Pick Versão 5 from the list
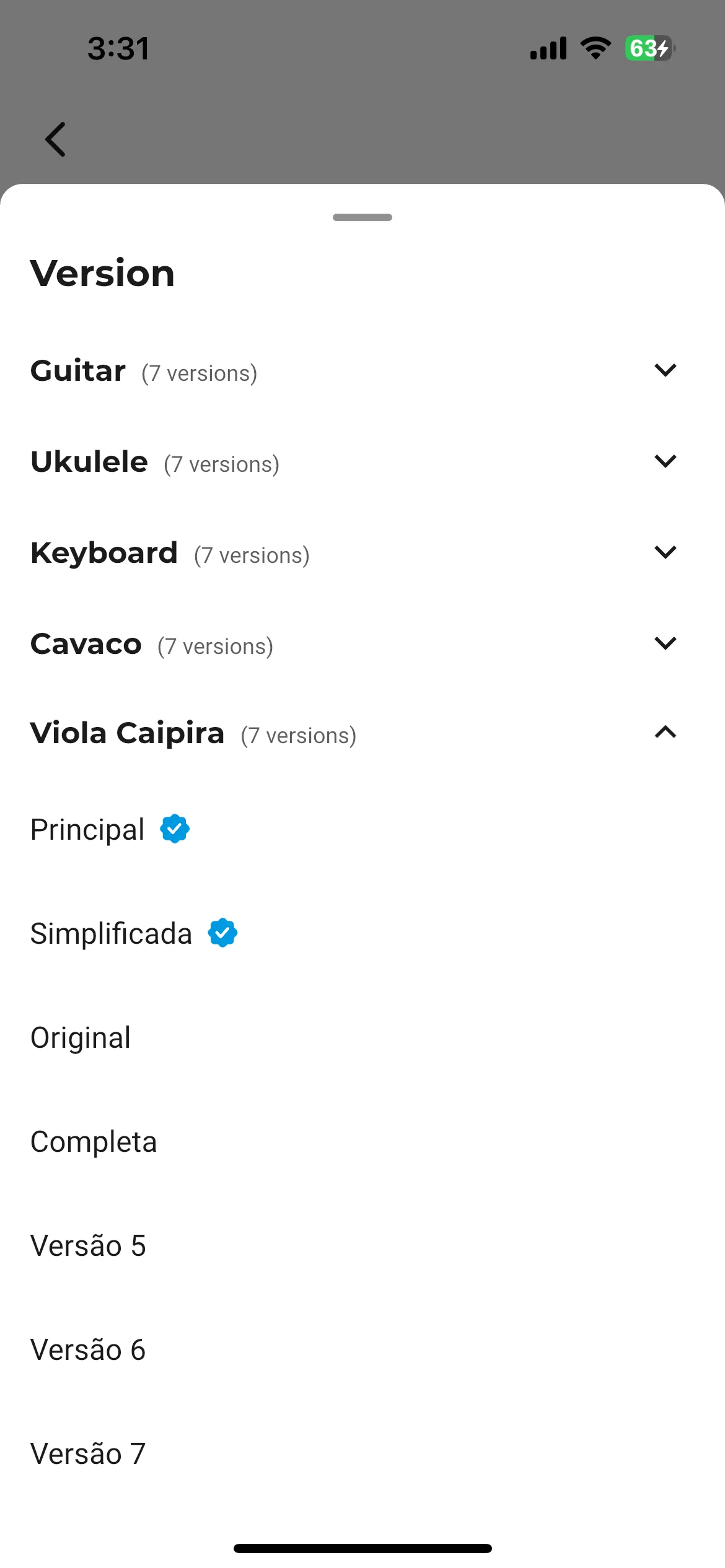The width and height of the screenshot is (725, 1568). pos(362,1245)
